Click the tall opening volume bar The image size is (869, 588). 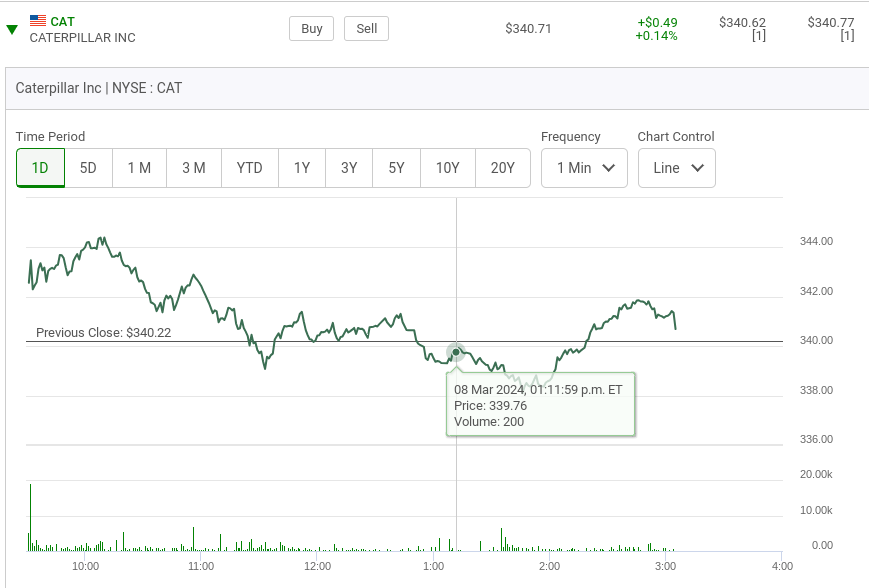pos(30,518)
